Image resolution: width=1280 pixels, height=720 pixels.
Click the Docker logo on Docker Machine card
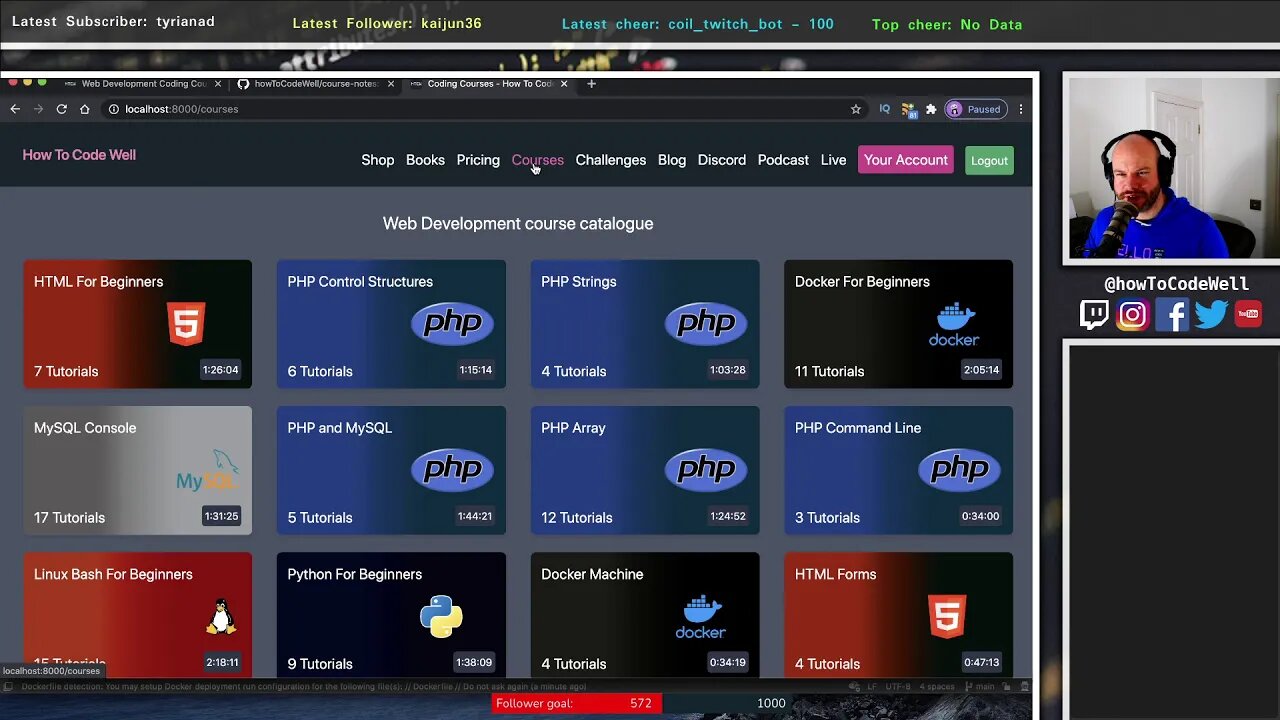tap(700, 617)
